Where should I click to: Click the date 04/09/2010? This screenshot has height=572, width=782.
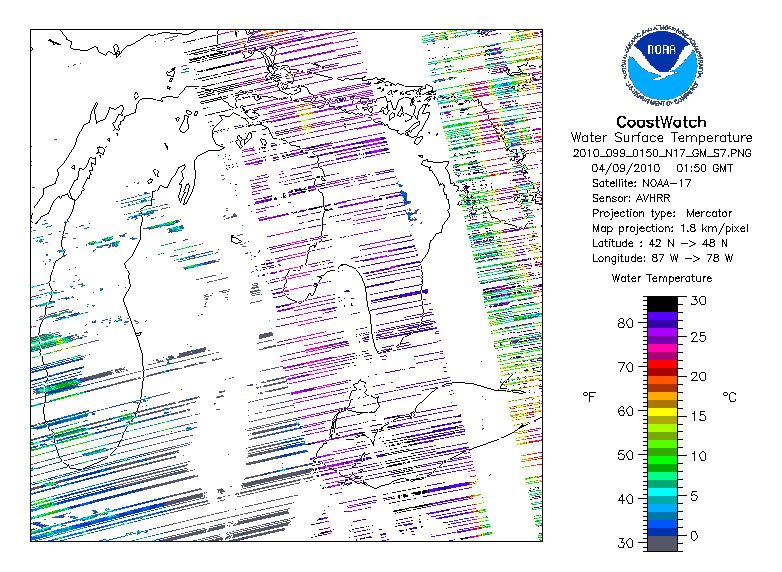[625, 168]
